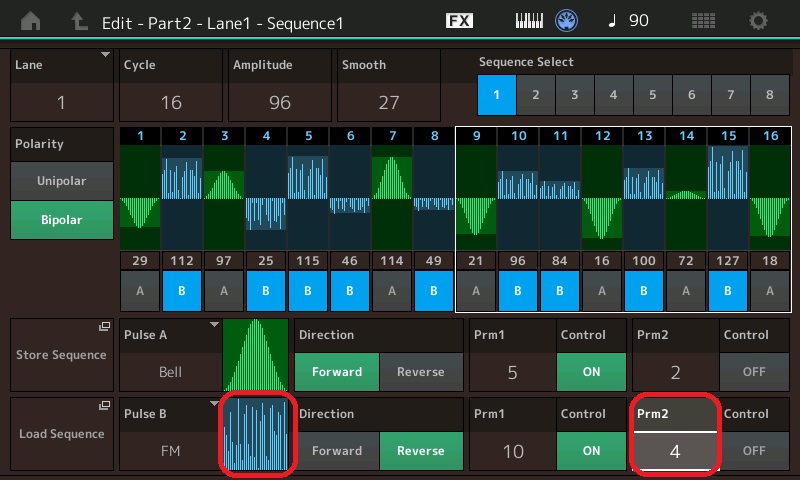Select Sequence 8 in Sequence Select
This screenshot has width=800, height=480.
pos(769,95)
